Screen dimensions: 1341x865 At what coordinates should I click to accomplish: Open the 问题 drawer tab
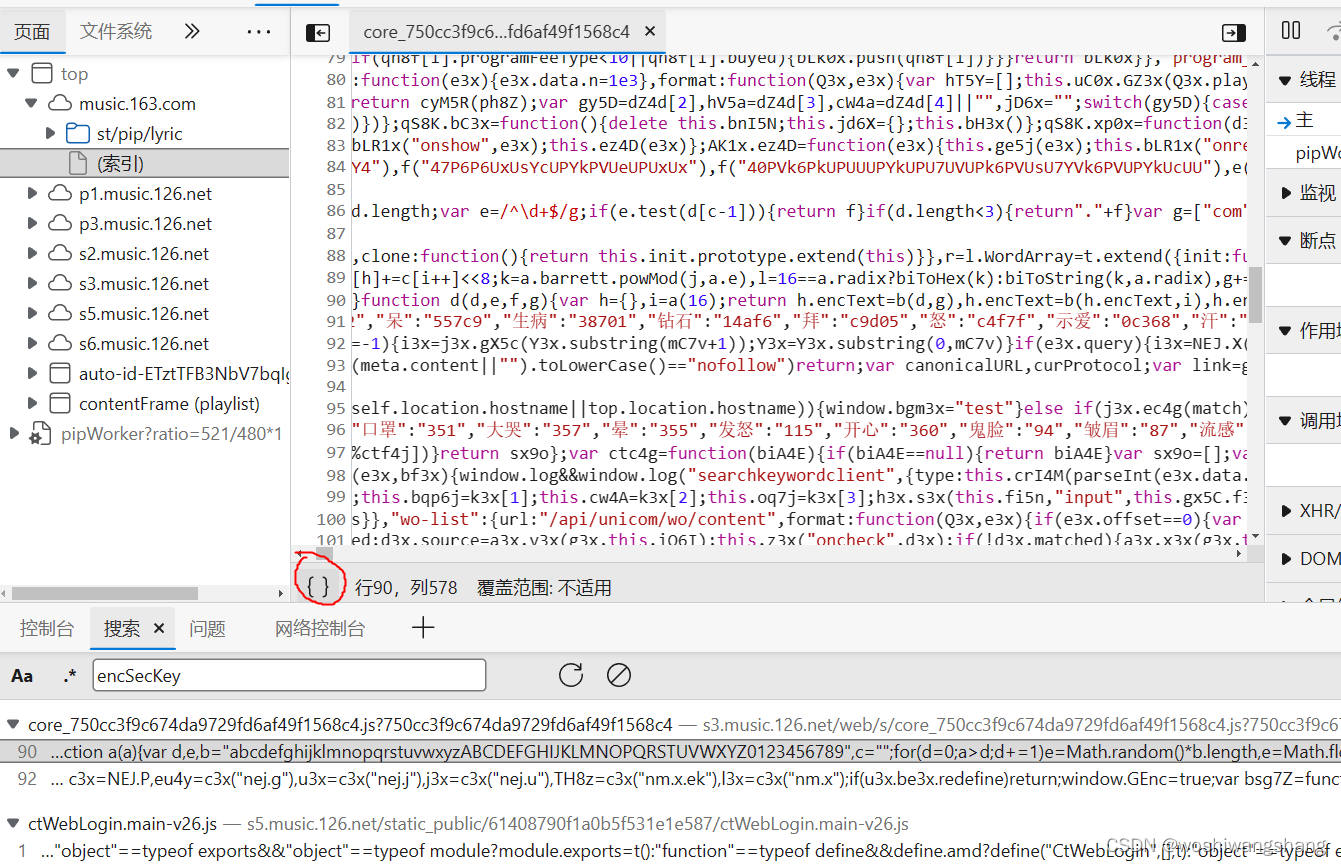coord(207,629)
